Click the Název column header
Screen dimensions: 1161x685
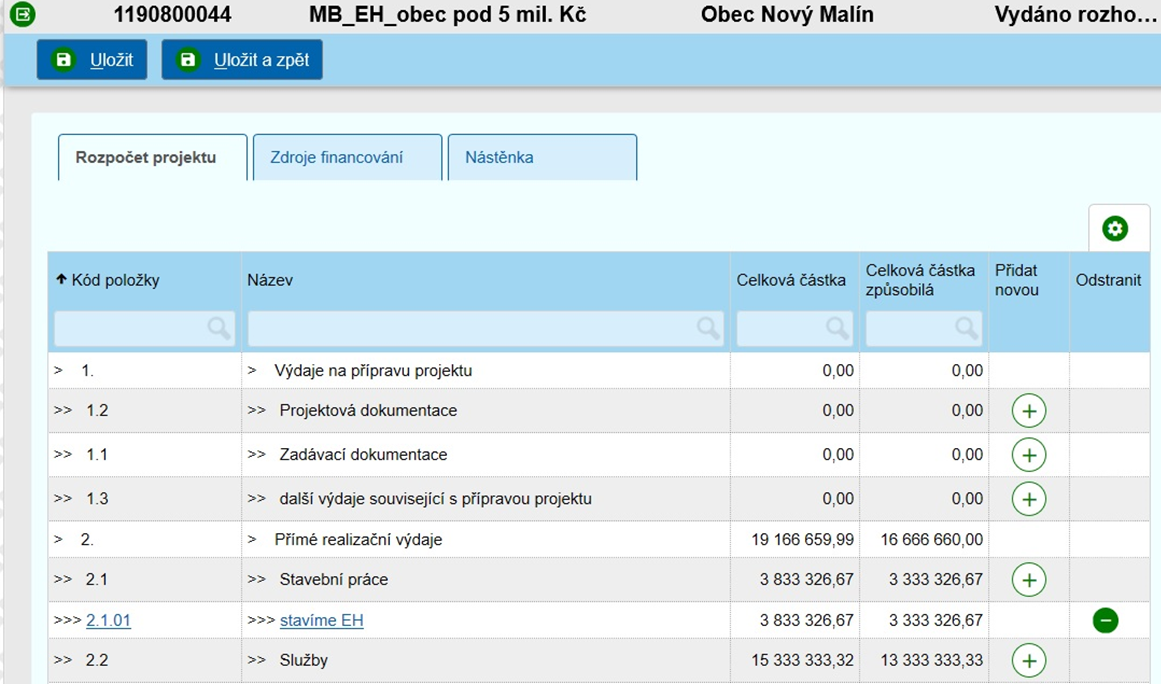point(270,280)
